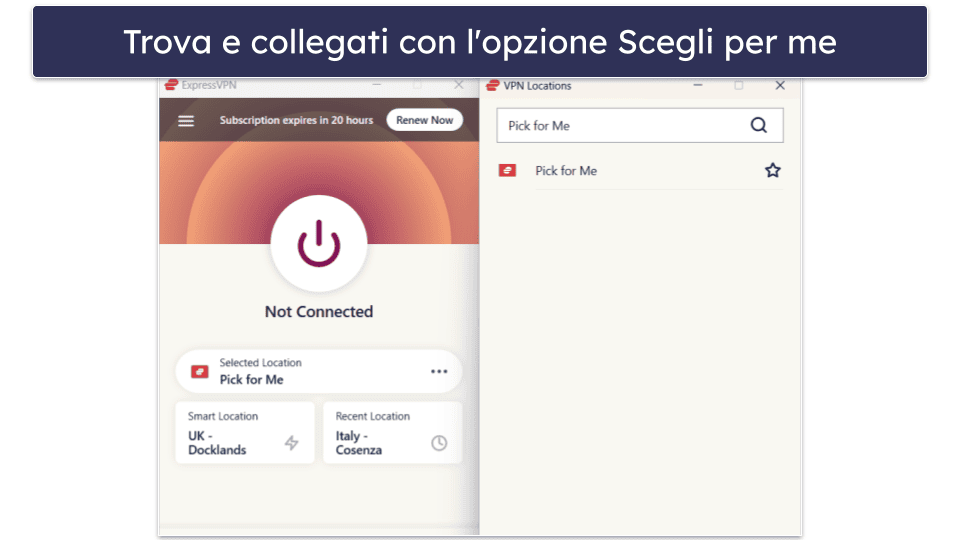Click the search field in VPN Locations
Viewport: 960px width, 540px height.
640,126
